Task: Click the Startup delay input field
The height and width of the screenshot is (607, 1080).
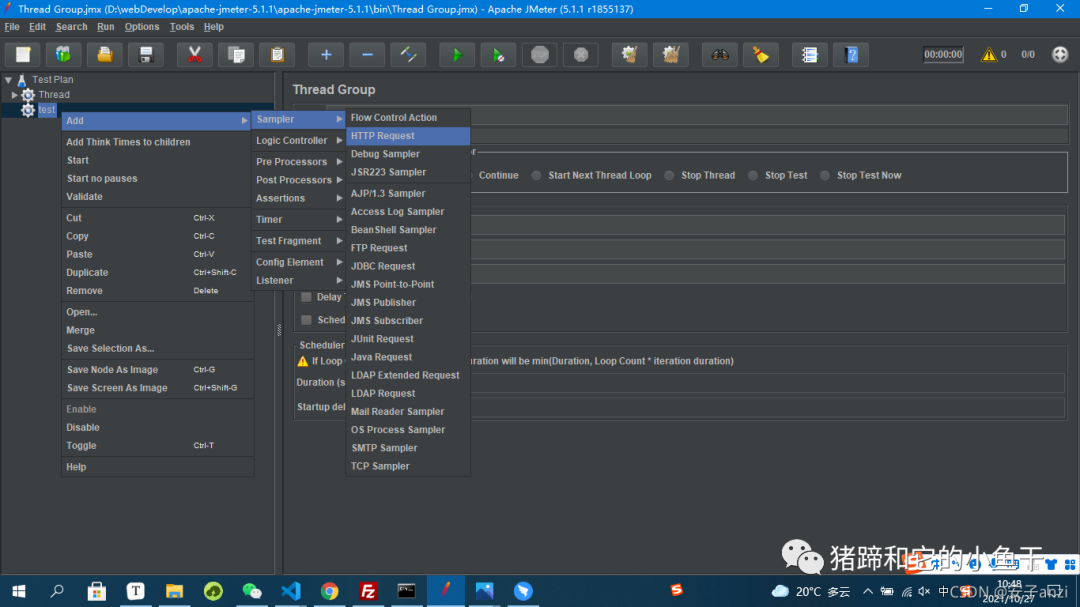Action: tap(768, 407)
